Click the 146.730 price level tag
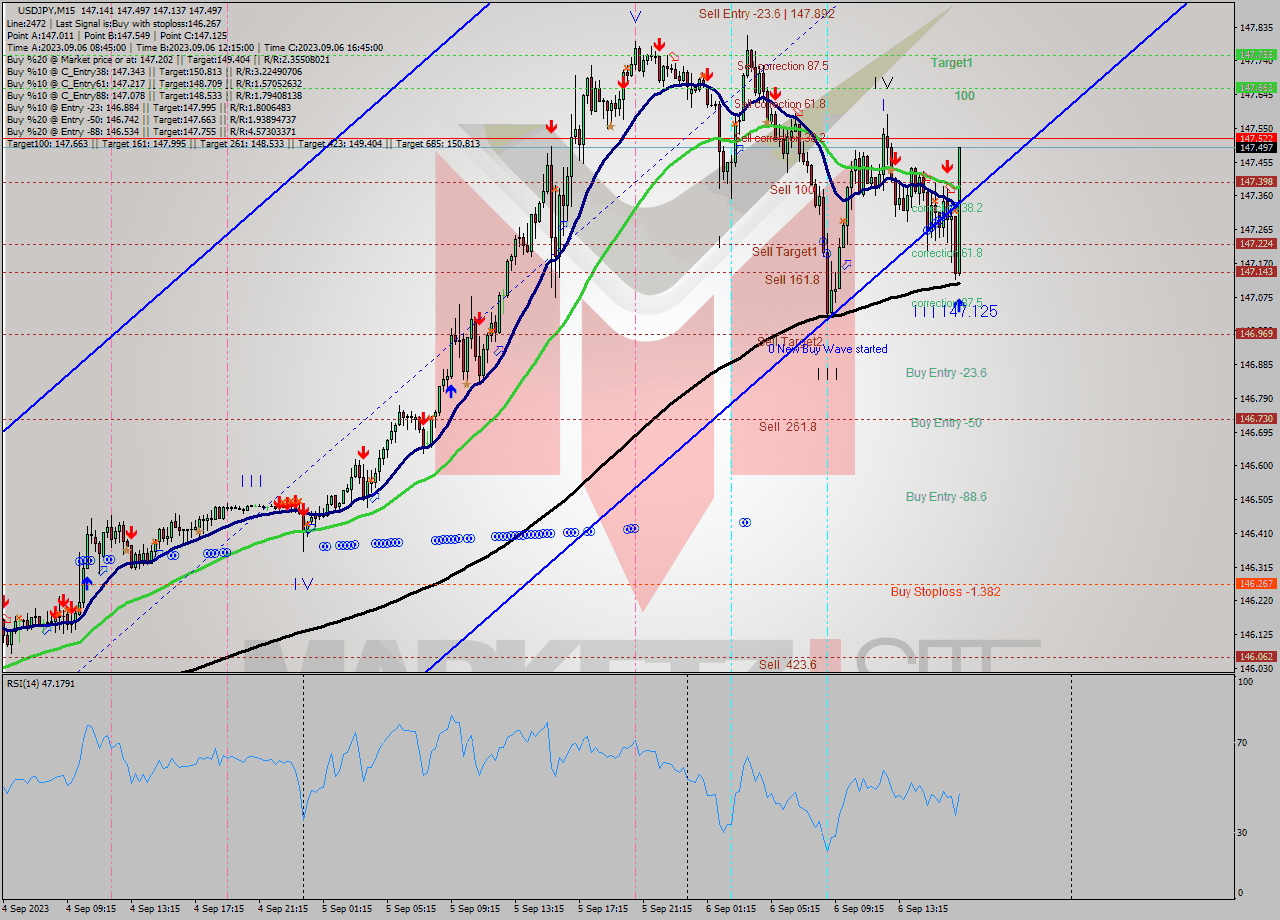1280x920 pixels. point(1256,418)
